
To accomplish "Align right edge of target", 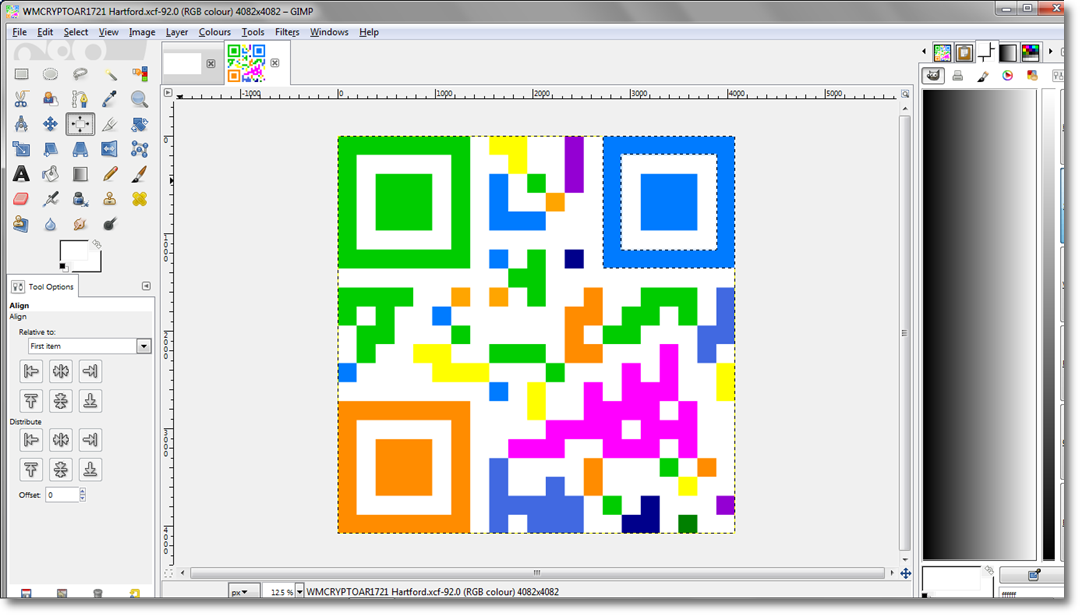I will [x=90, y=372].
